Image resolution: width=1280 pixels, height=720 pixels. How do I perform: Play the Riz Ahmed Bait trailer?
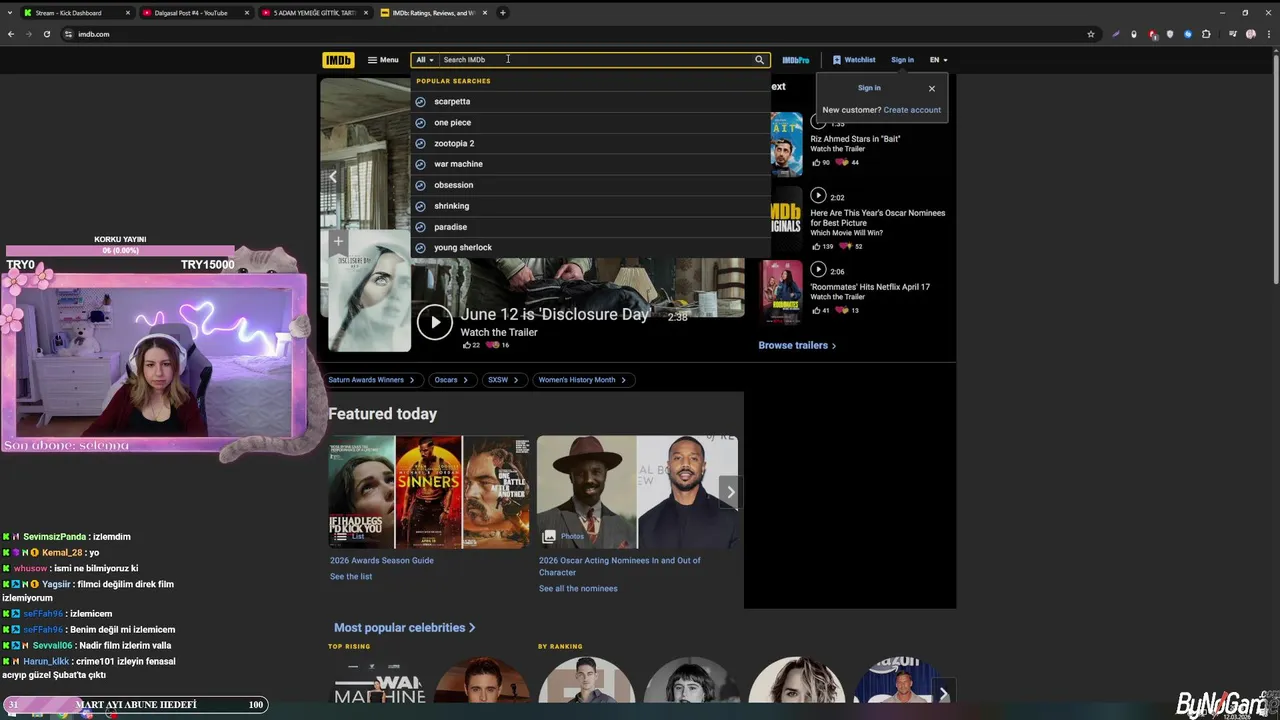(818, 122)
